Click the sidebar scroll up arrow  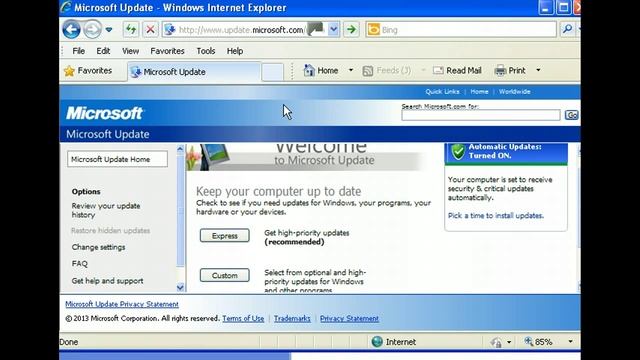coord(180,149)
